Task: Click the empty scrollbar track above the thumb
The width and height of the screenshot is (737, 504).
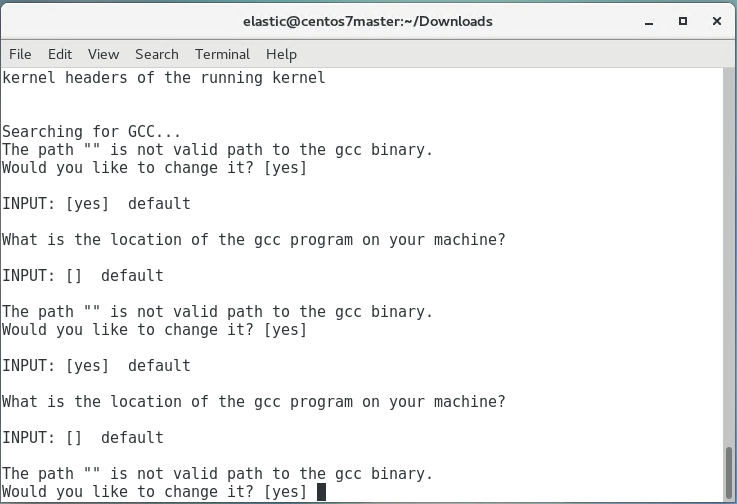Action: 729,250
